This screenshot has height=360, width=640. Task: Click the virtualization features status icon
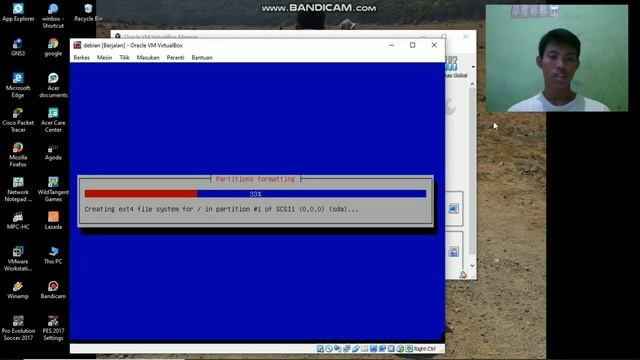click(x=391, y=349)
